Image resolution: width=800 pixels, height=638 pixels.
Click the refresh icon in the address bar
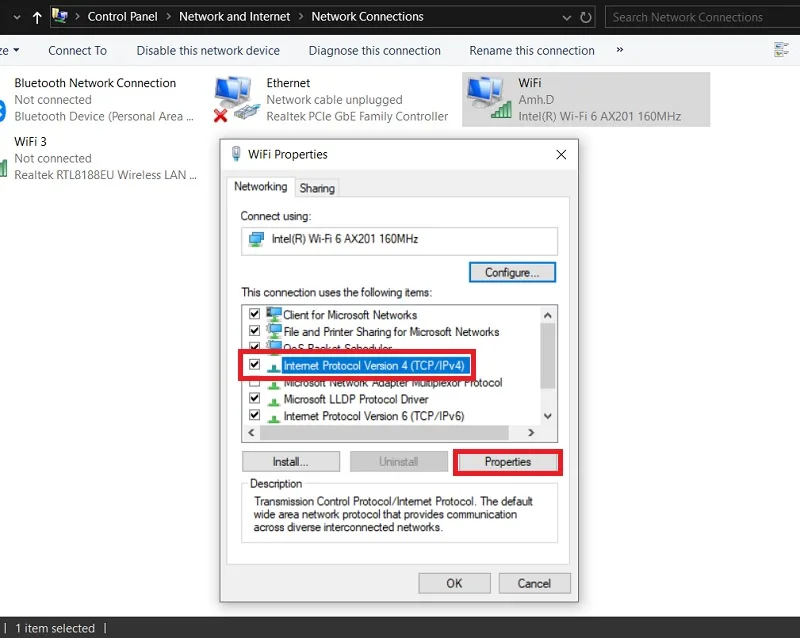[x=586, y=17]
